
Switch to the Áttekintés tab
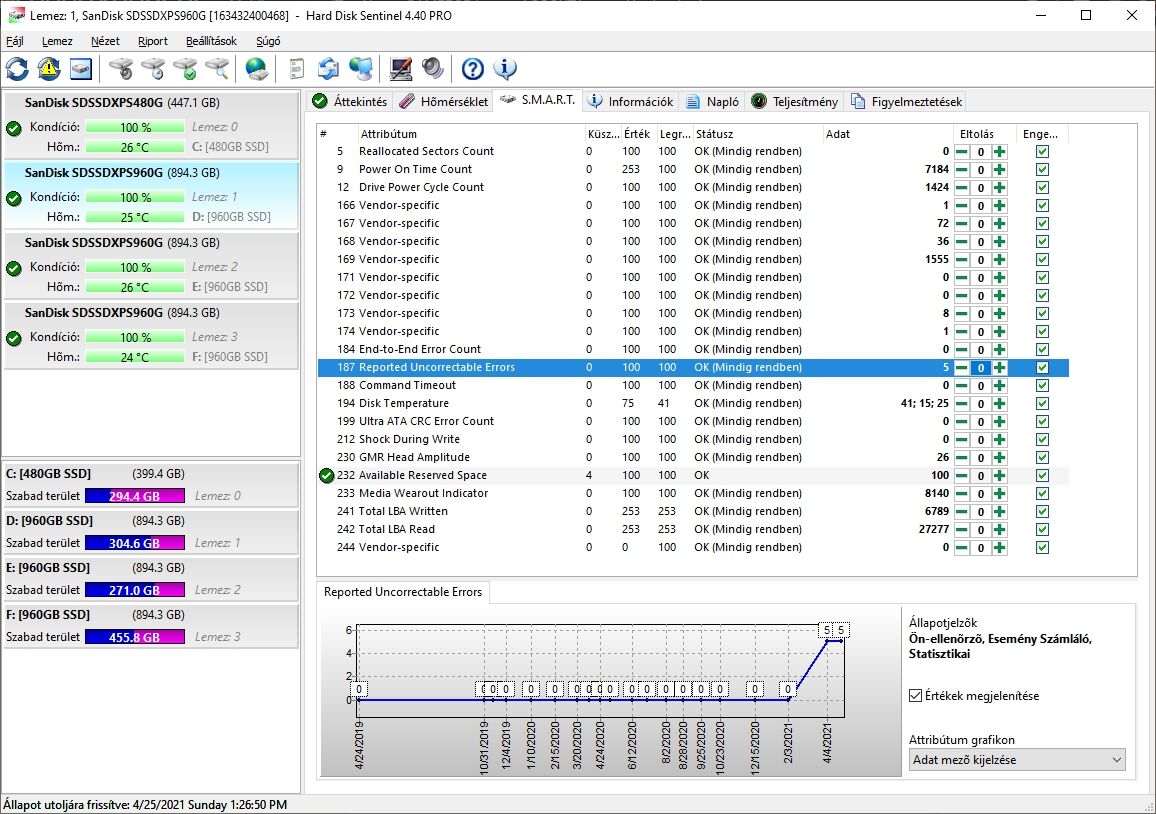pyautogui.click(x=350, y=102)
